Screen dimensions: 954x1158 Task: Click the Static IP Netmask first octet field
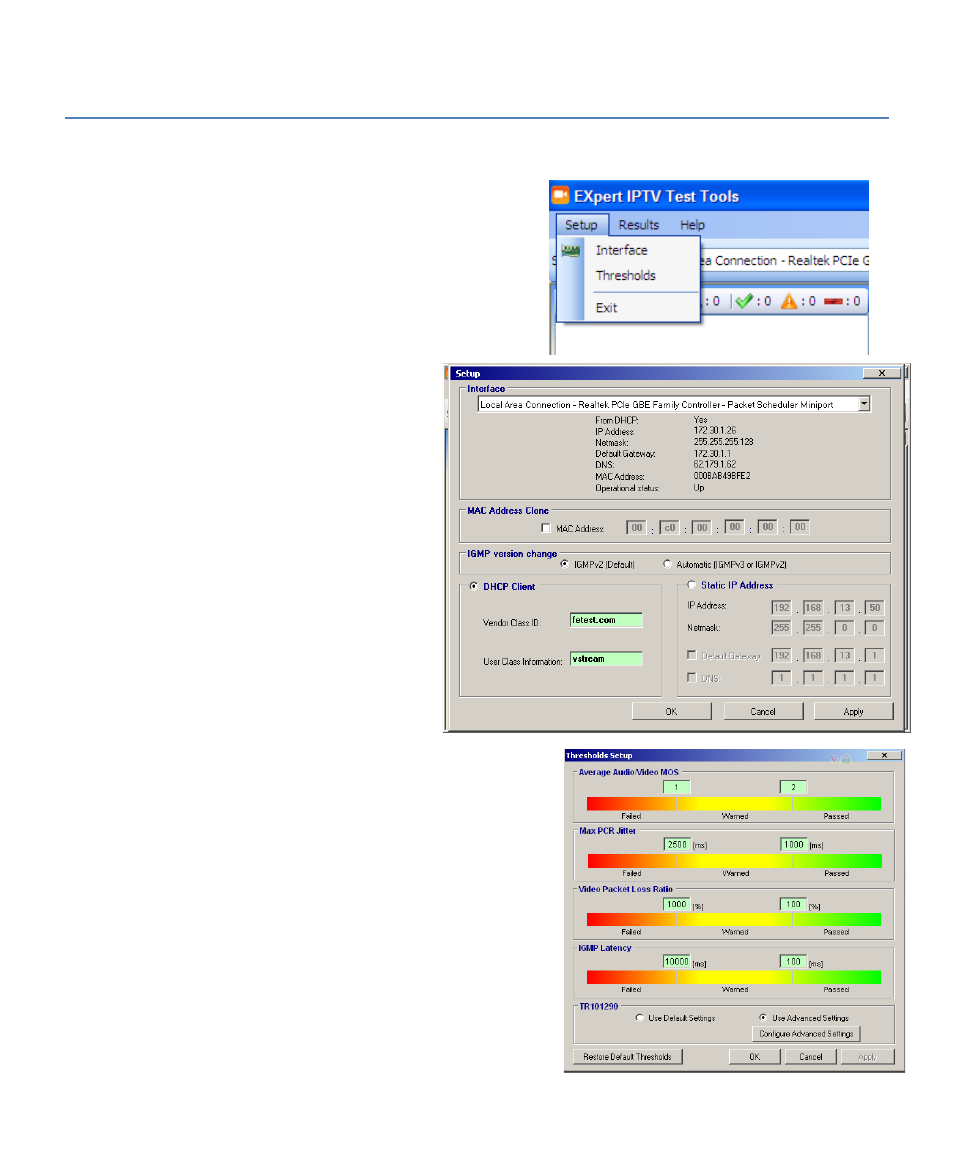tap(781, 628)
